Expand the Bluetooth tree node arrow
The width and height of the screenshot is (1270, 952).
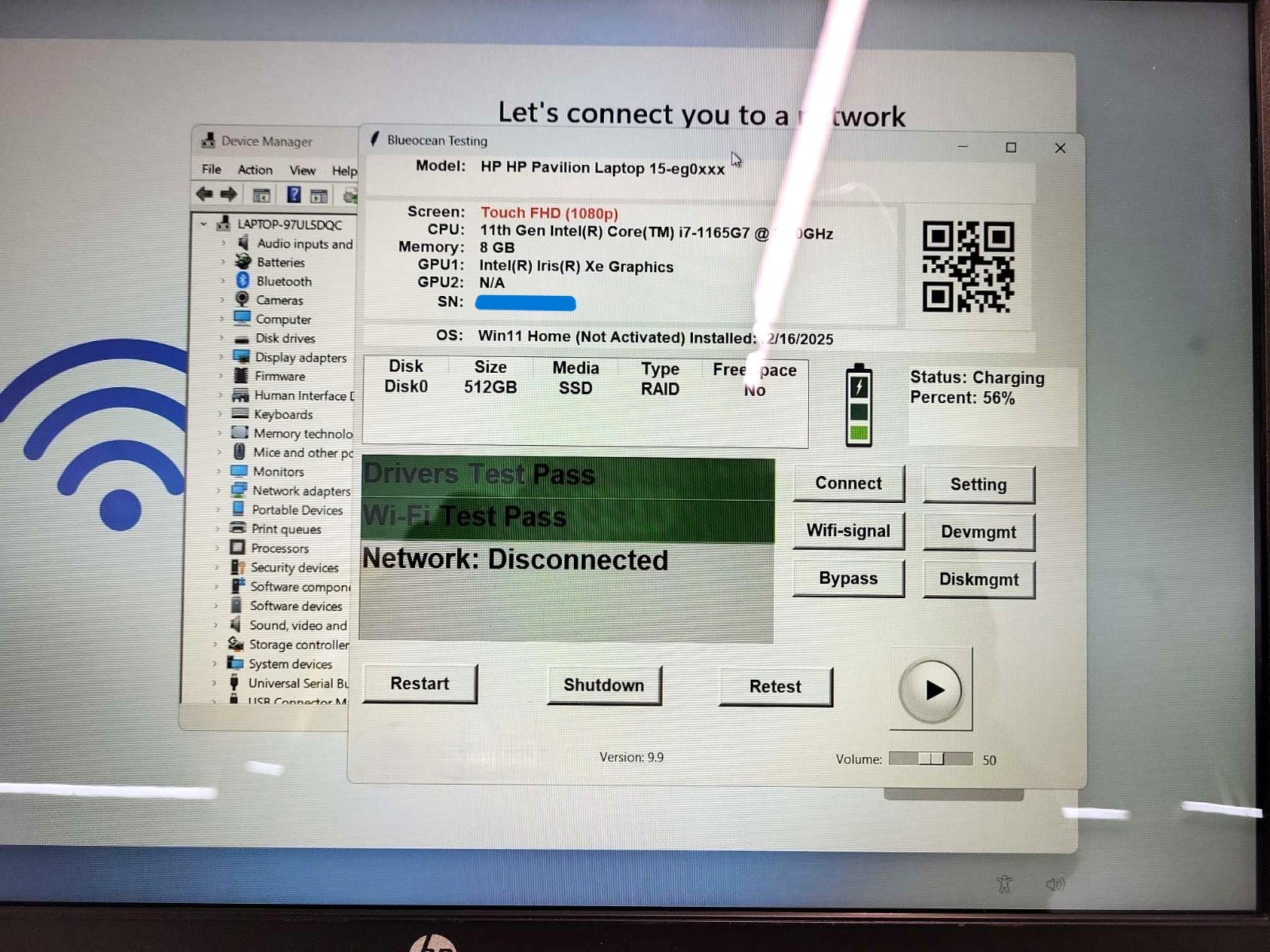[x=222, y=281]
